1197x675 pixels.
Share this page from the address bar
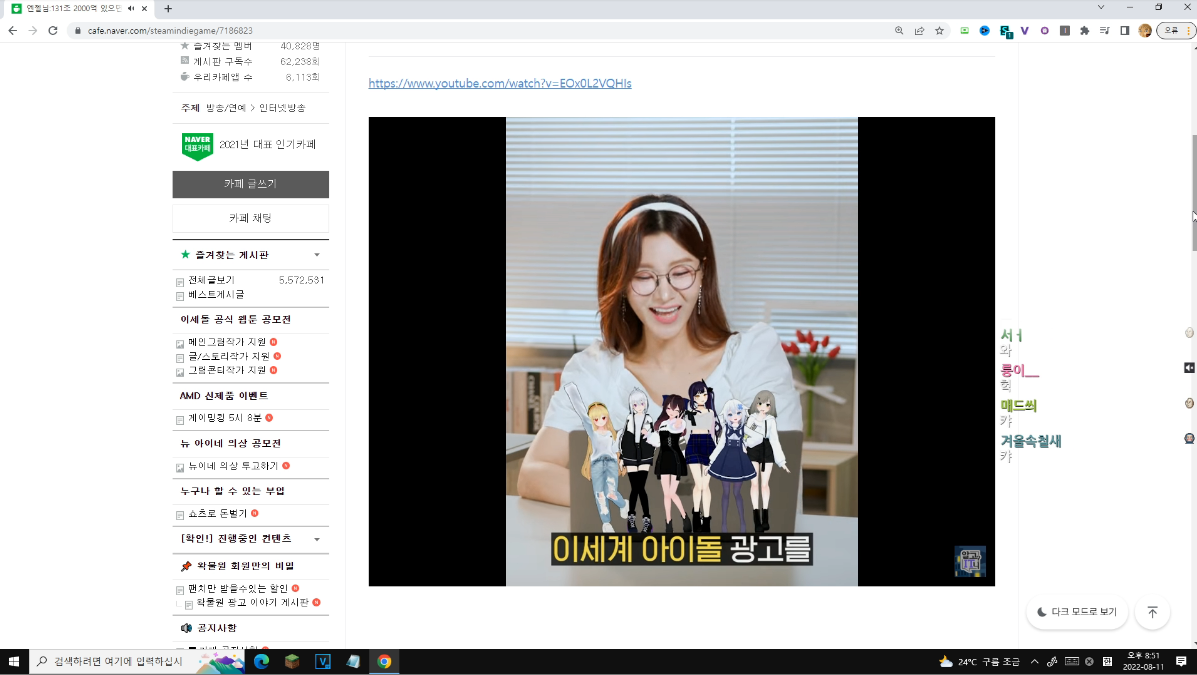coord(919,31)
